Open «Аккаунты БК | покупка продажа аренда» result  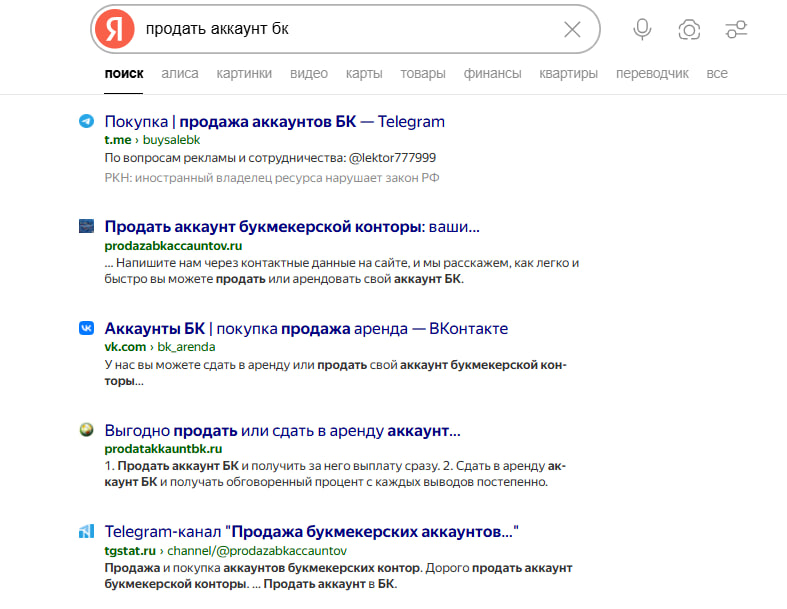click(x=306, y=329)
